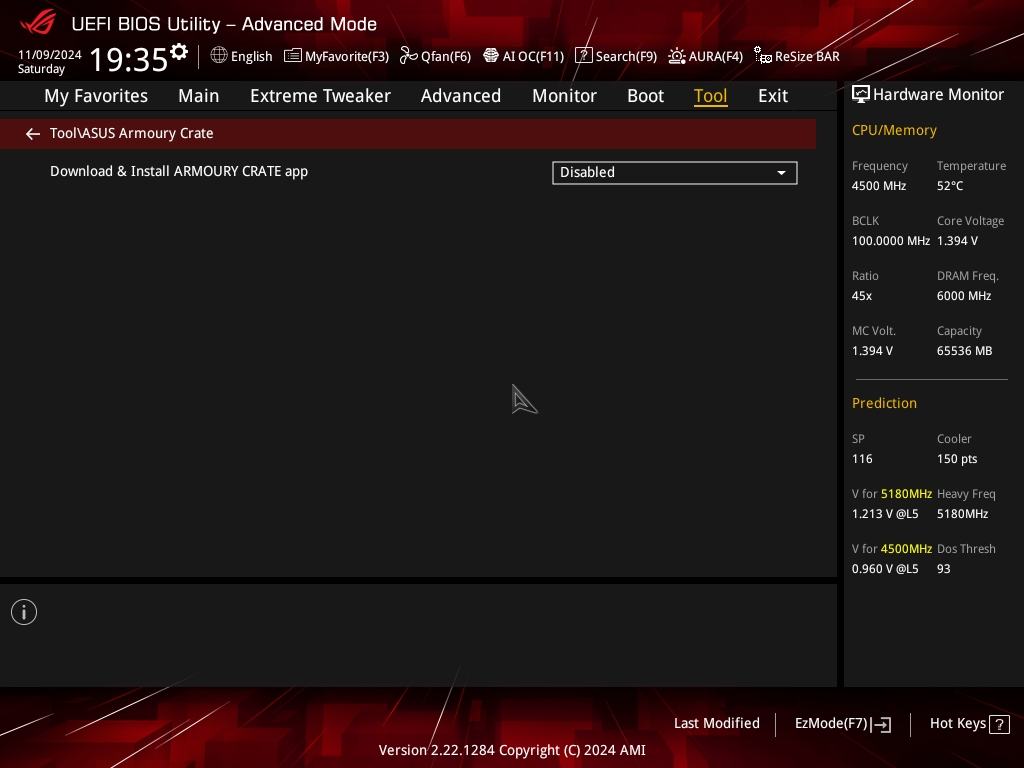
Task: Click the 100.0000 MHz BCLK value
Action: [891, 241]
